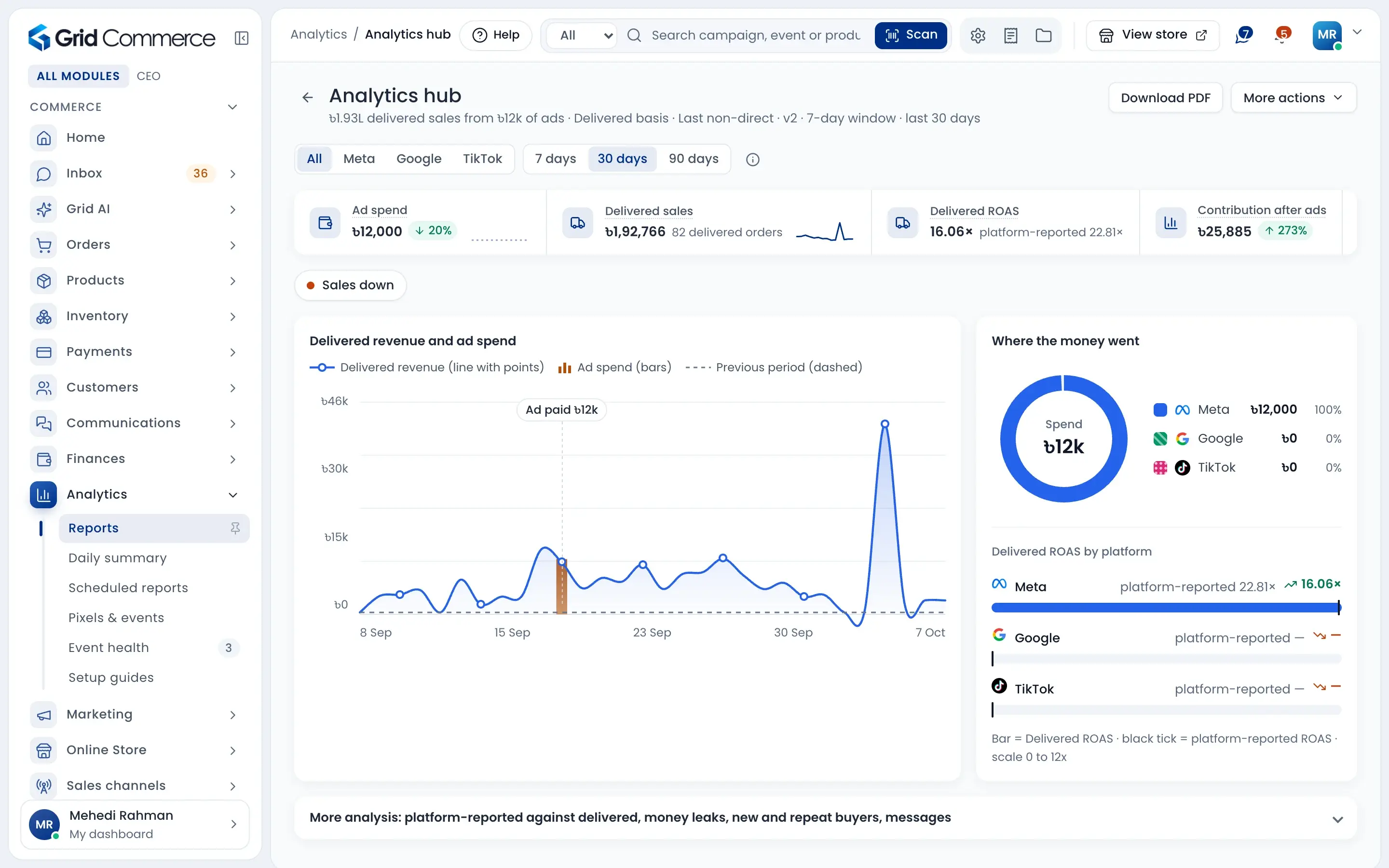
Task: Collapse the sidebar panel icon
Action: click(241, 38)
